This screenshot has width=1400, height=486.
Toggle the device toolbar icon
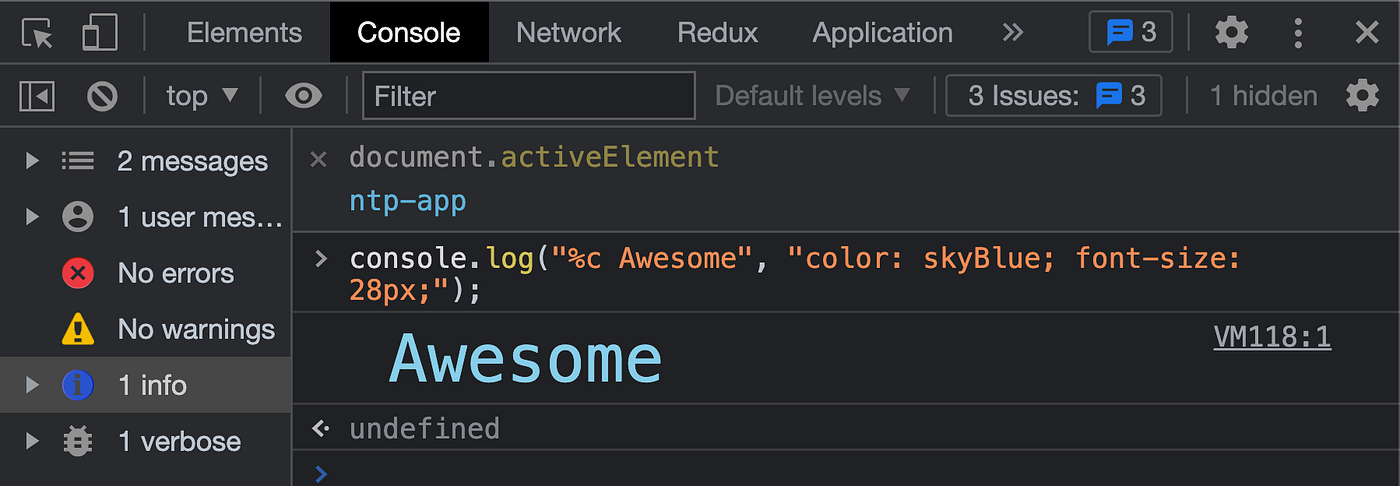point(100,33)
